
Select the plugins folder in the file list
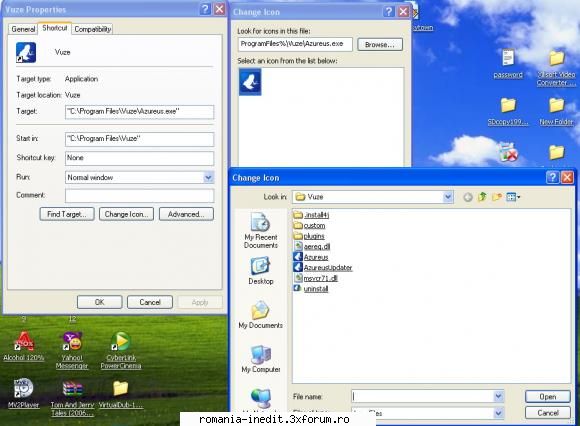pyautogui.click(x=309, y=236)
